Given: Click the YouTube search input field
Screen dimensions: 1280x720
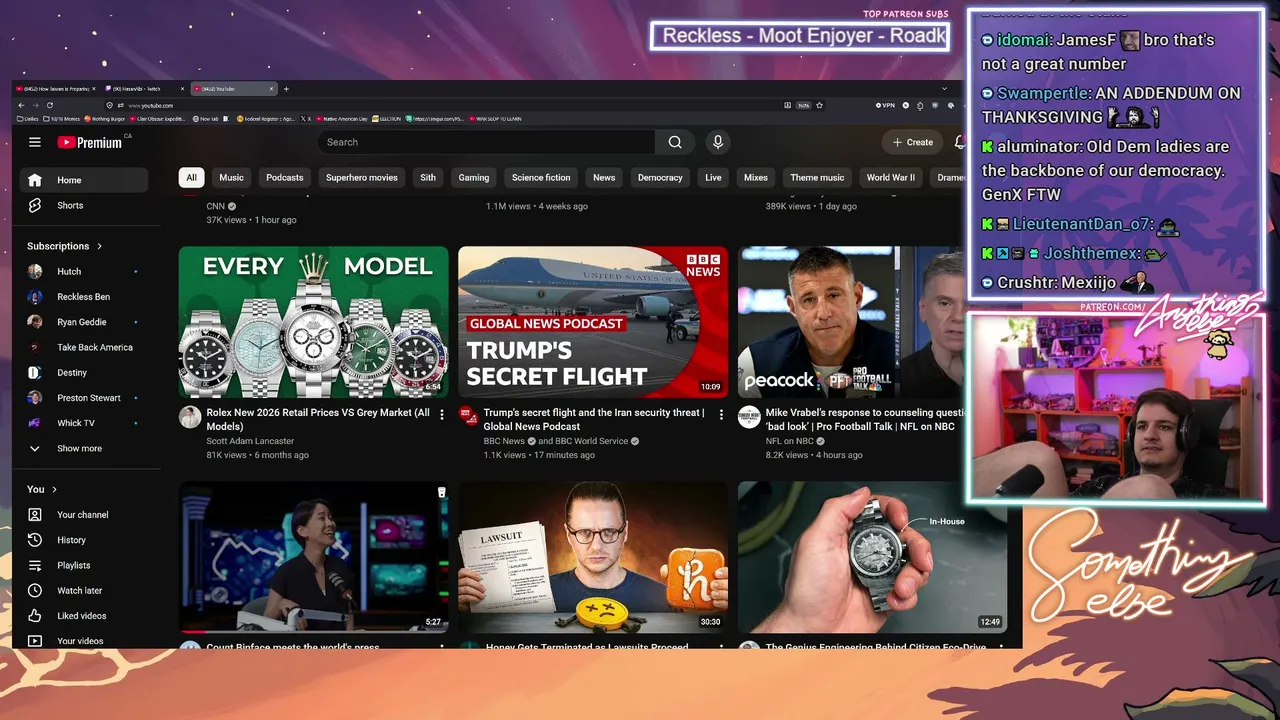Looking at the screenshot, I should click(486, 142).
